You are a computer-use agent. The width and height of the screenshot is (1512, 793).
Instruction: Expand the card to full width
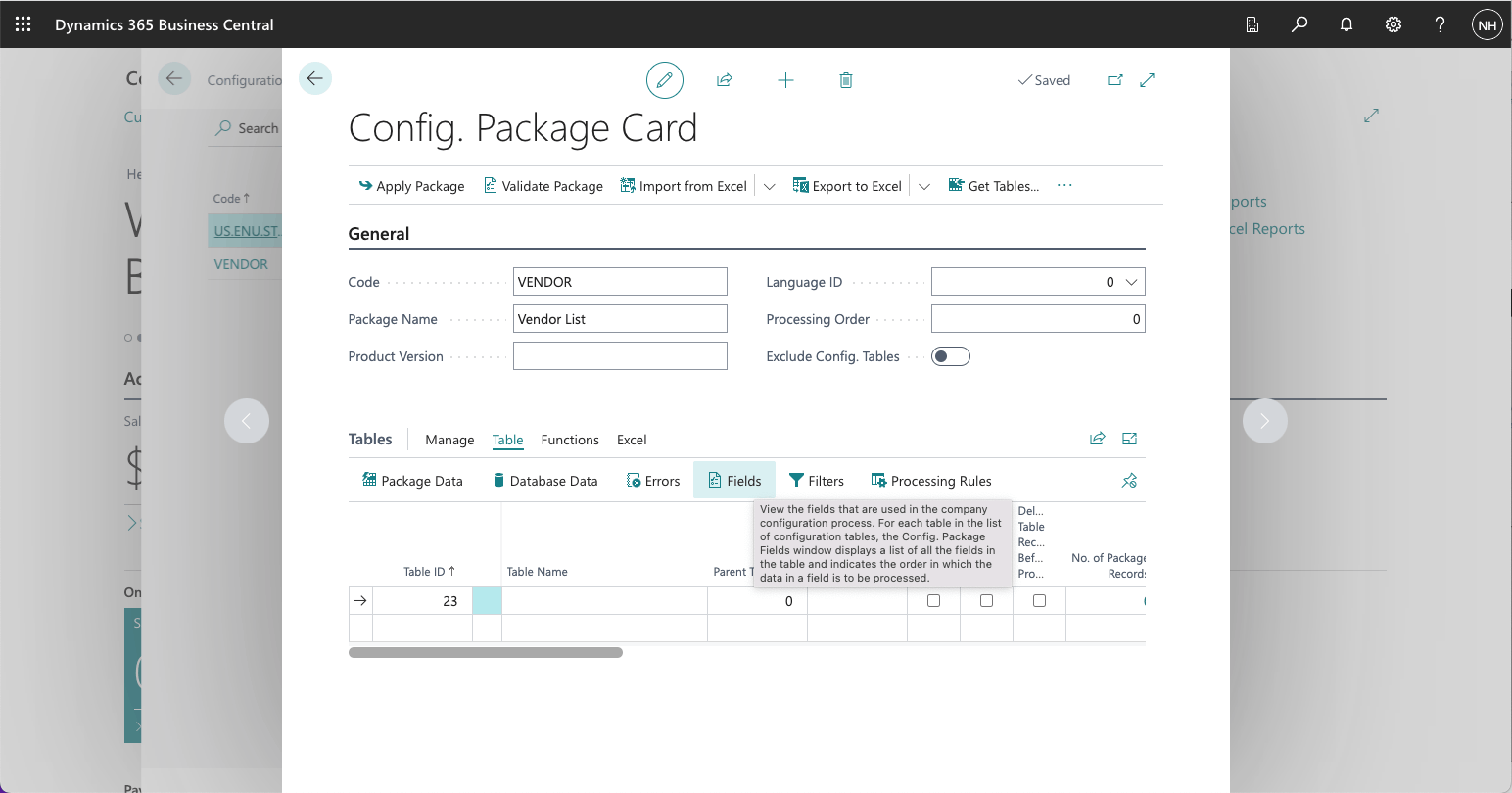pyautogui.click(x=1148, y=80)
